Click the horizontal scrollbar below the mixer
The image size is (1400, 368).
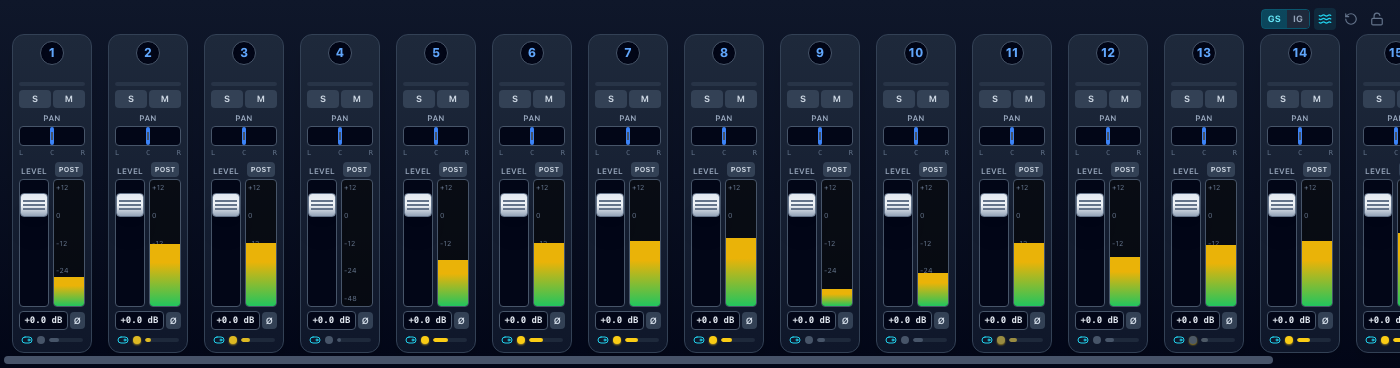pos(638,360)
